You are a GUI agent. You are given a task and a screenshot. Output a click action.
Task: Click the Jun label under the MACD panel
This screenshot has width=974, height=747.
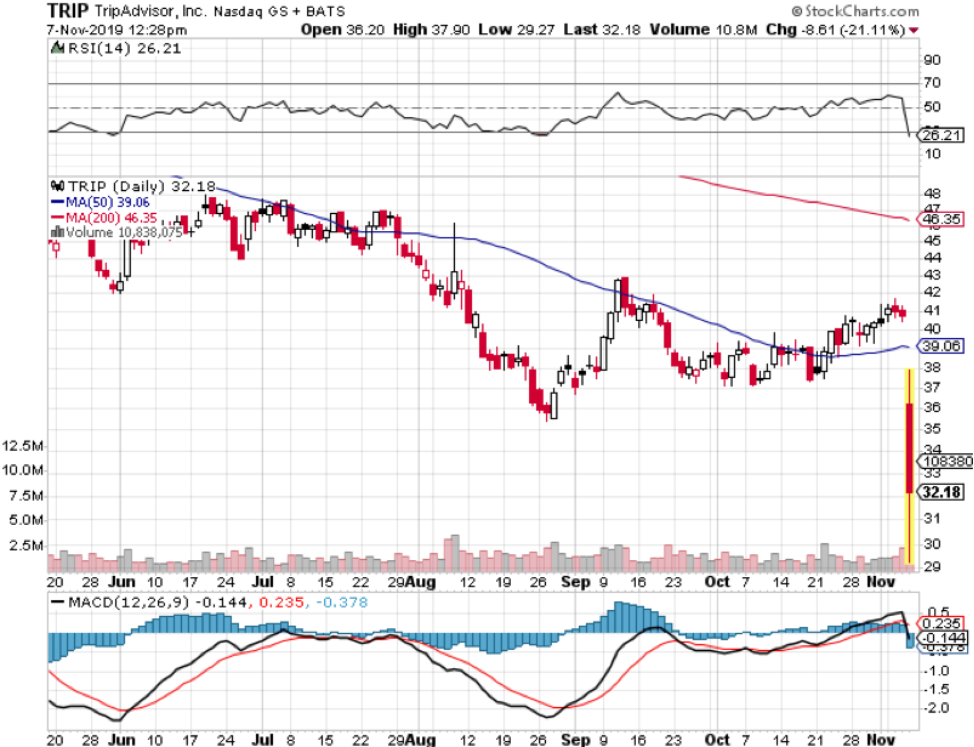click(x=121, y=740)
